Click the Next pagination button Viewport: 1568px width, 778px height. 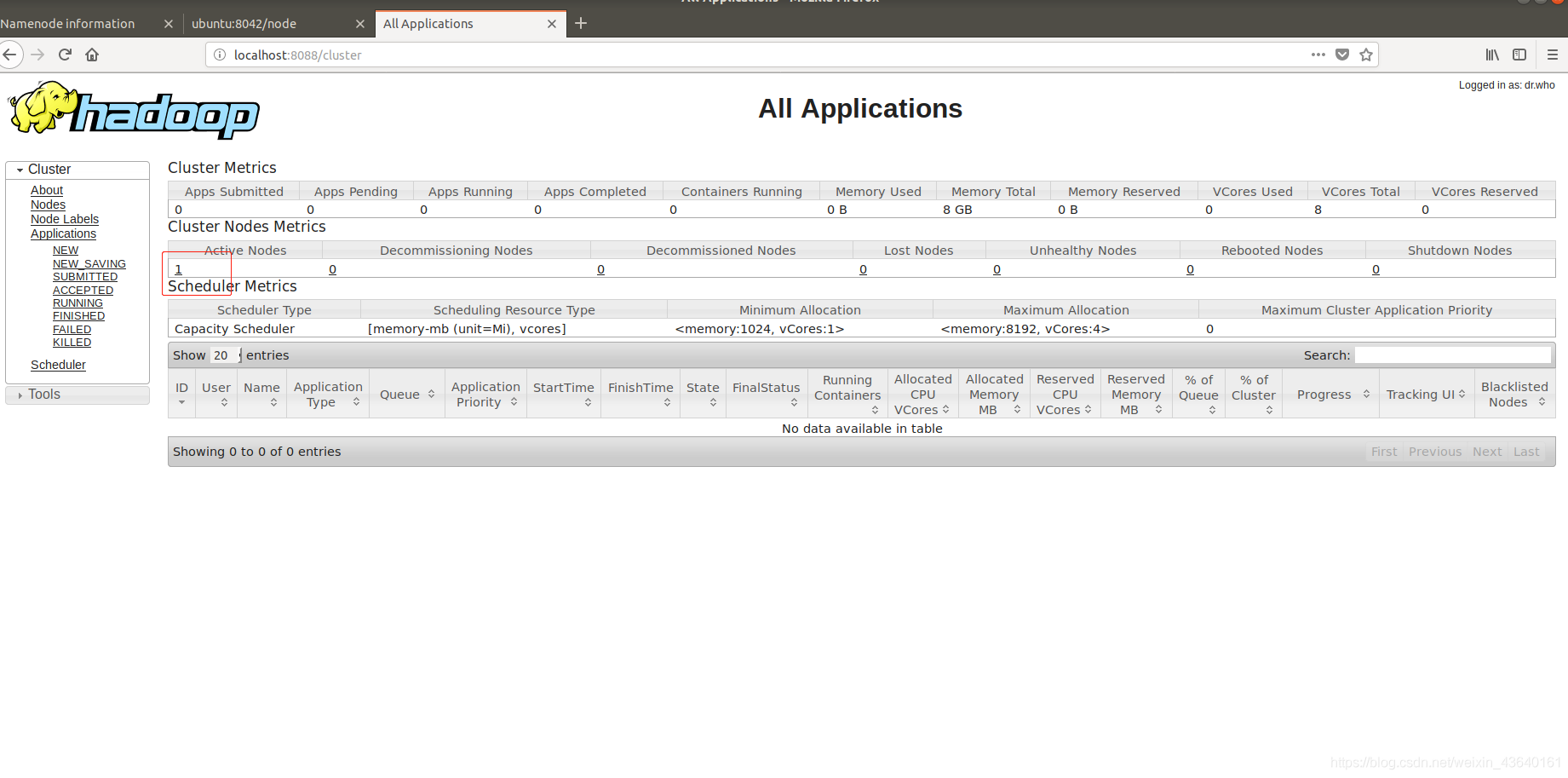pyautogui.click(x=1487, y=452)
